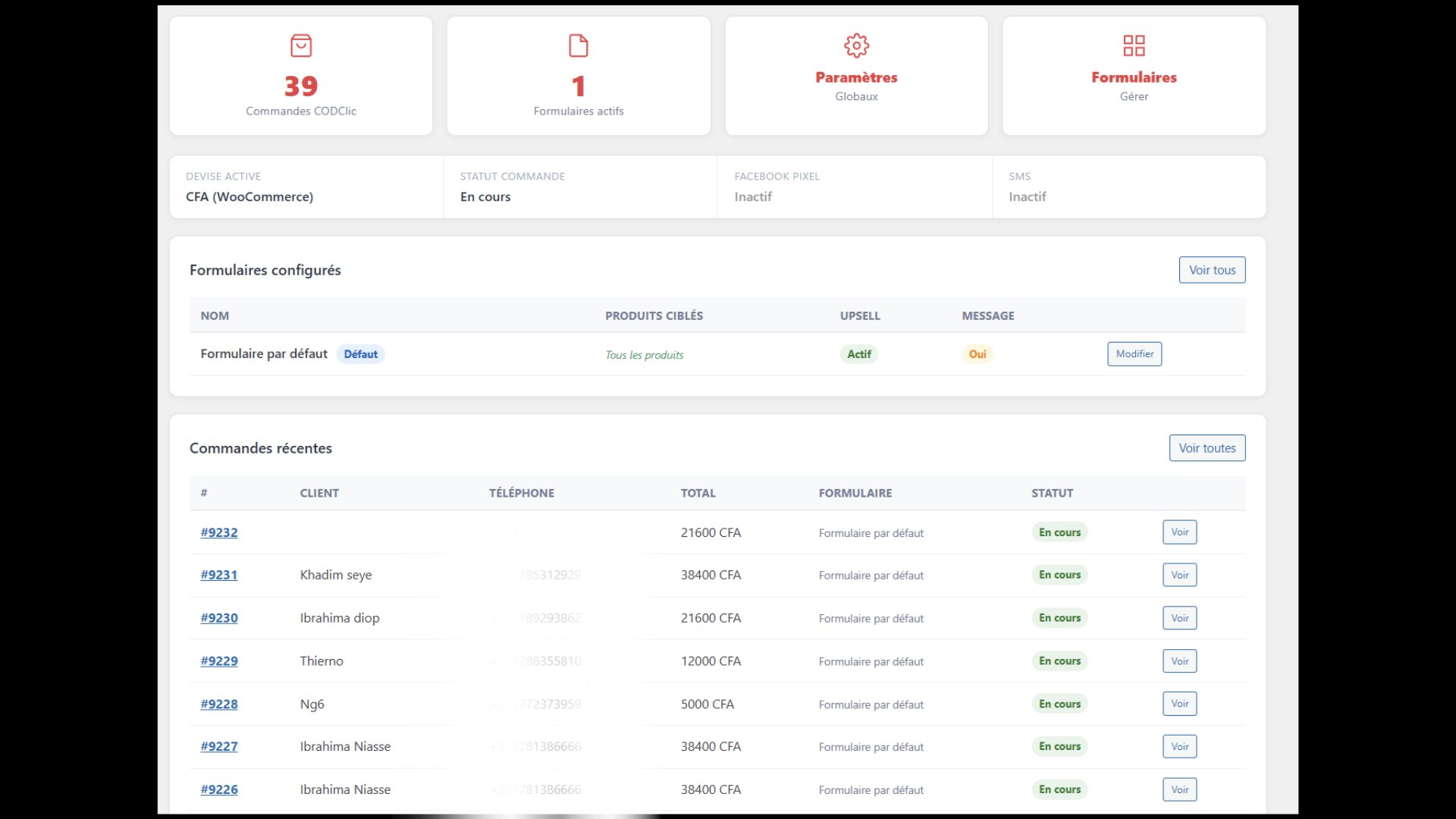Image resolution: width=1456 pixels, height=819 pixels.
Task: Click the Oui message badge
Action: [977, 353]
